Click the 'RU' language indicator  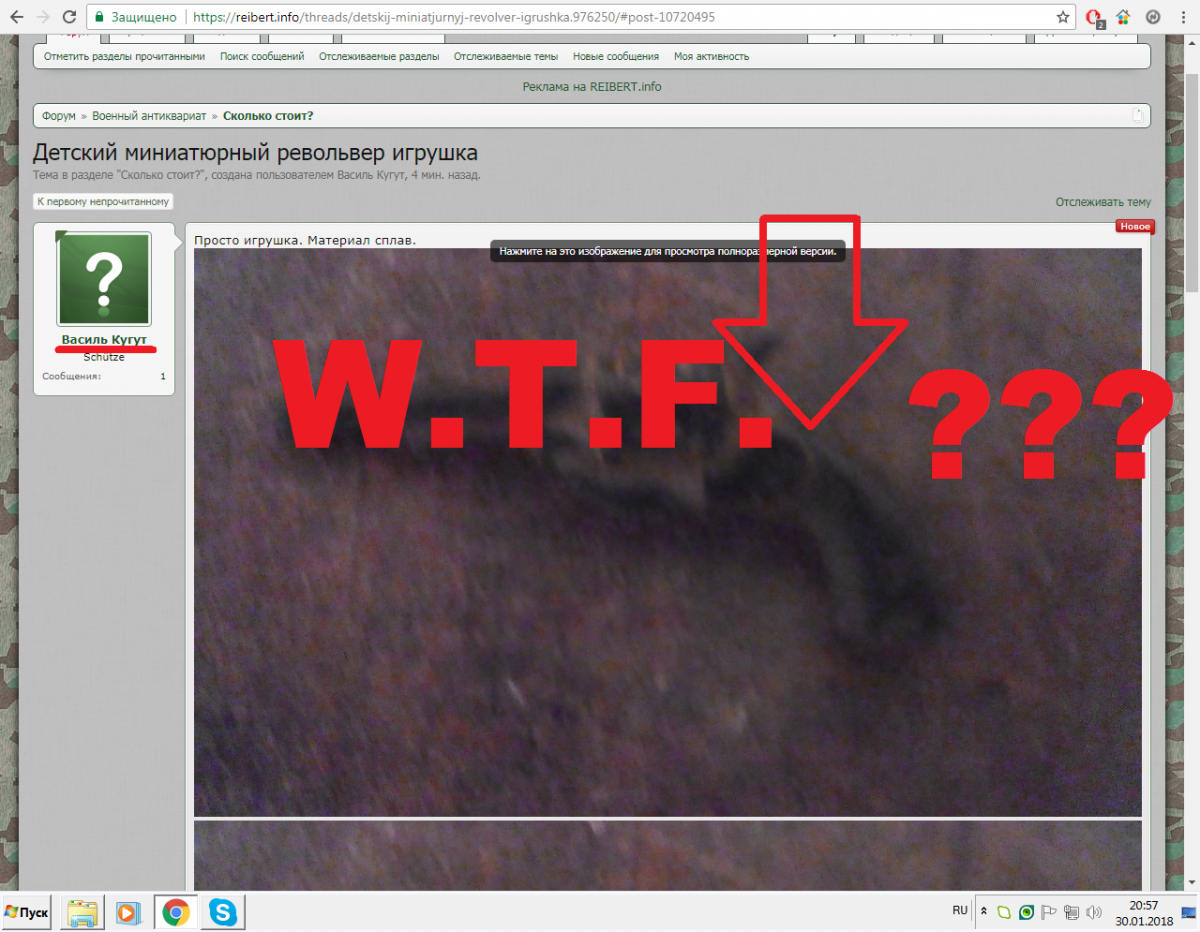pos(960,911)
